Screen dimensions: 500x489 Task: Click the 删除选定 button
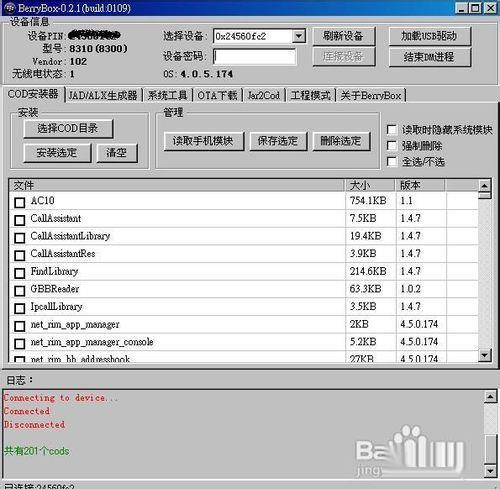(341, 141)
